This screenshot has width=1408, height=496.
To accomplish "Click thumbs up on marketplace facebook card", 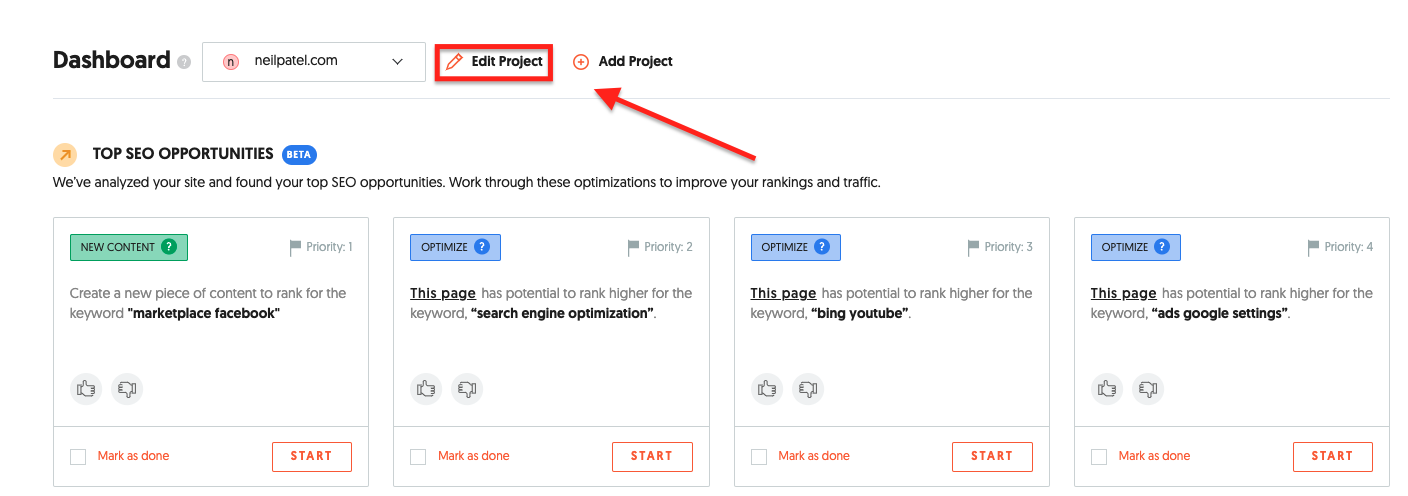I will point(86,388).
